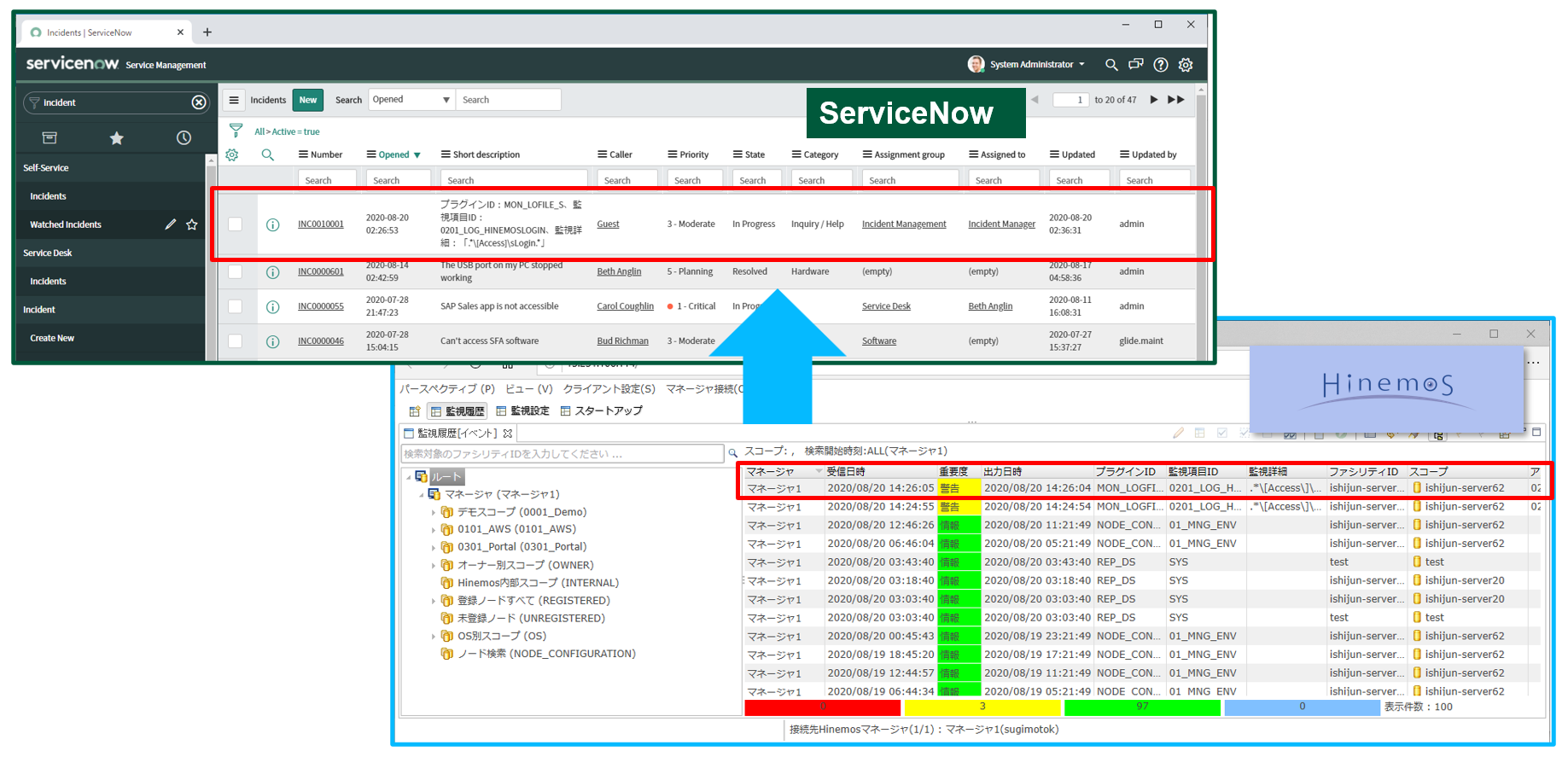
Task: Open ServiceNow system settings gear
Action: (1186, 65)
